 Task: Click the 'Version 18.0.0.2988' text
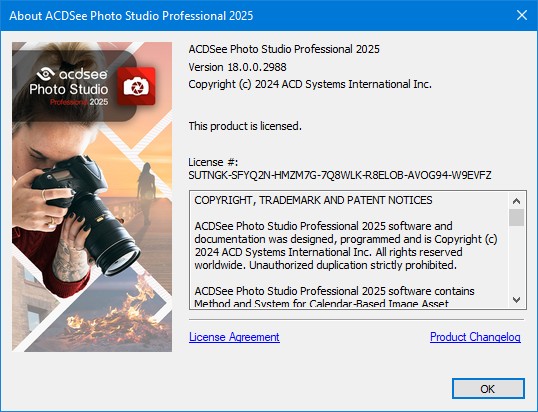(x=237, y=67)
